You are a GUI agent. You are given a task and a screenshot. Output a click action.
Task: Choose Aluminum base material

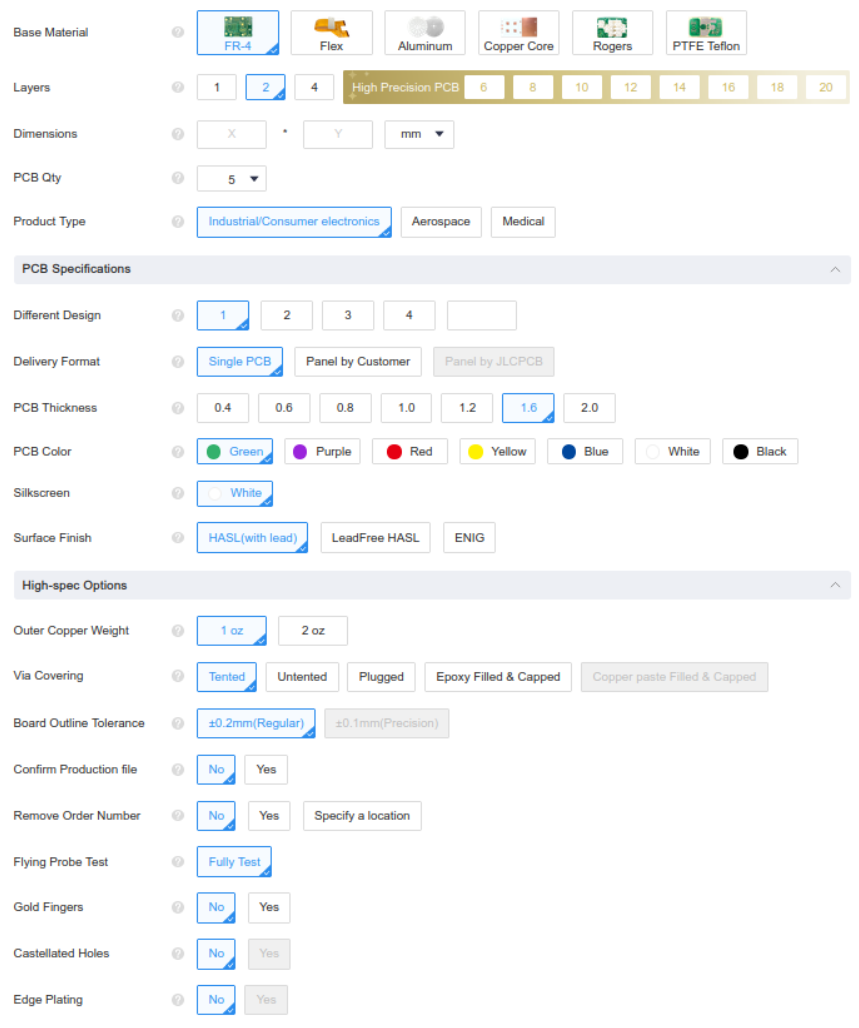click(425, 33)
